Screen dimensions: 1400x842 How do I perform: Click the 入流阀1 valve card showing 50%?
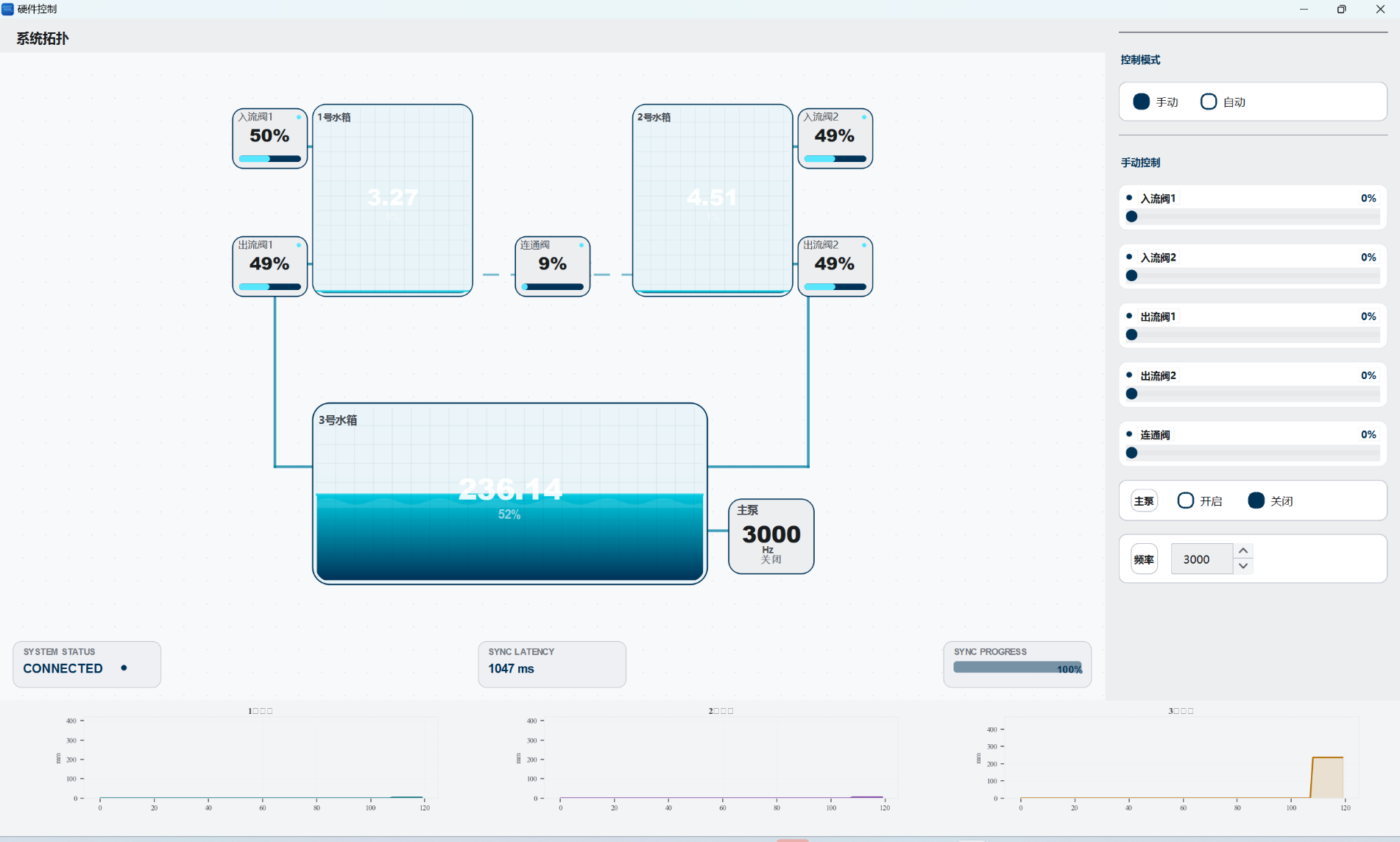[x=270, y=138]
